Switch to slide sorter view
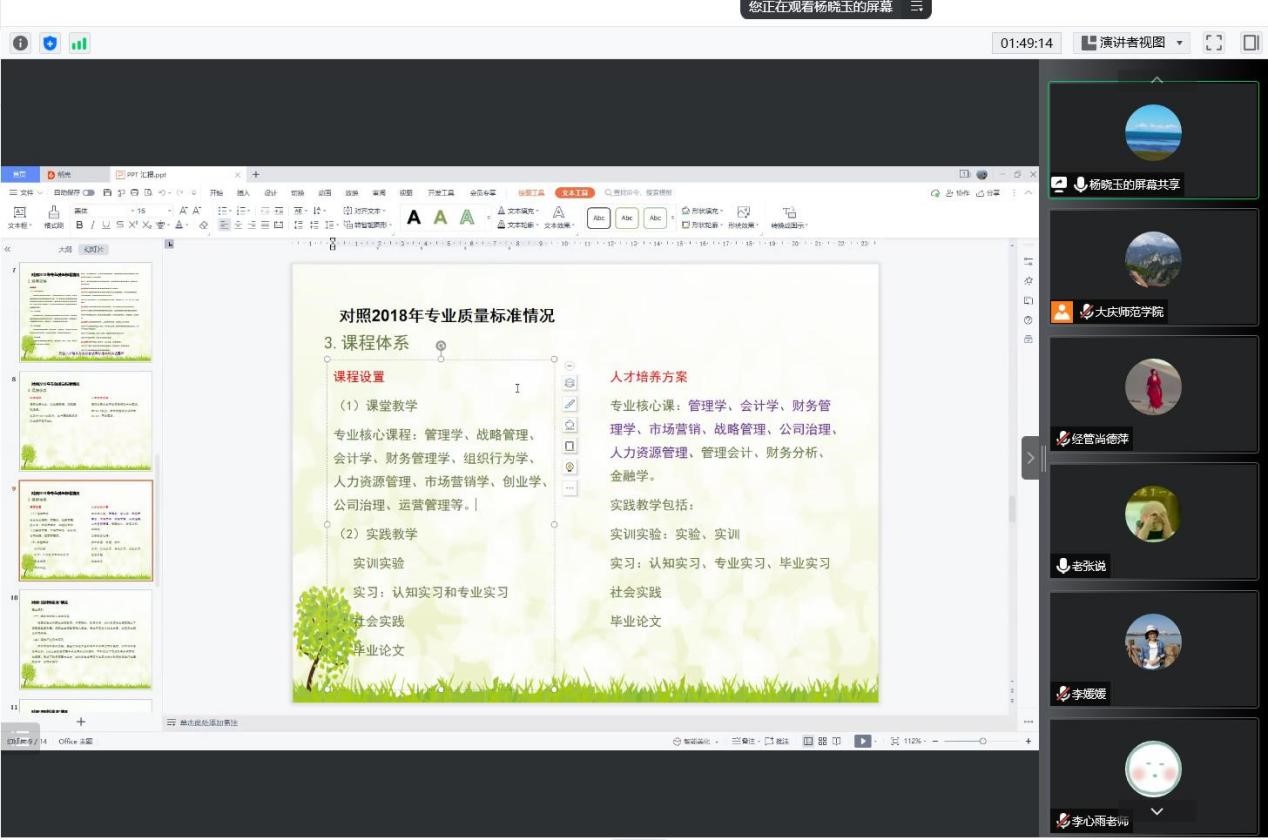1268x840 pixels. (x=822, y=741)
